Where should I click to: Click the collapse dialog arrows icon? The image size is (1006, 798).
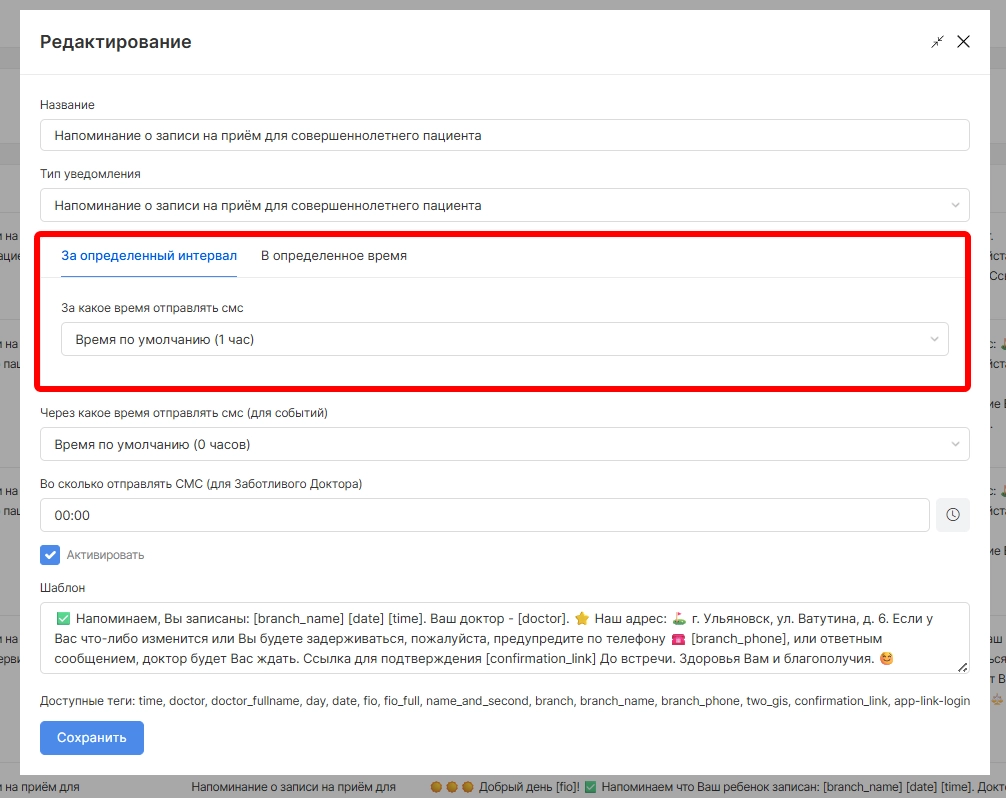pyautogui.click(x=937, y=42)
